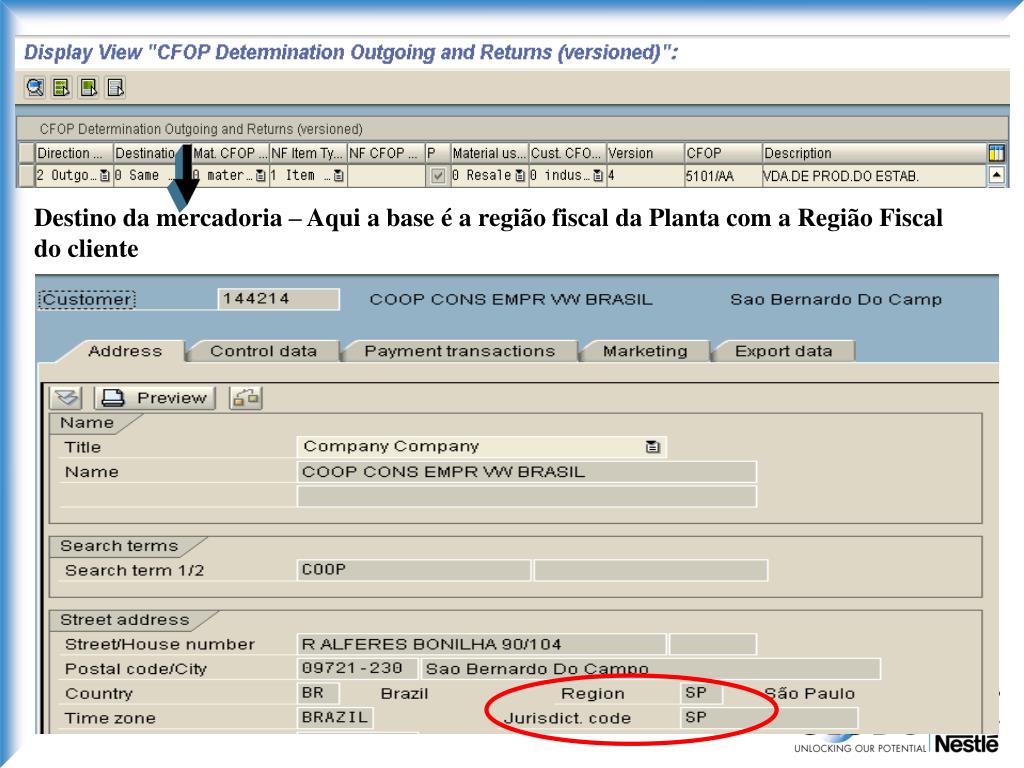
Task: Open the Mat. CFOP dropdown showing 0 mater
Action: (x=261, y=176)
